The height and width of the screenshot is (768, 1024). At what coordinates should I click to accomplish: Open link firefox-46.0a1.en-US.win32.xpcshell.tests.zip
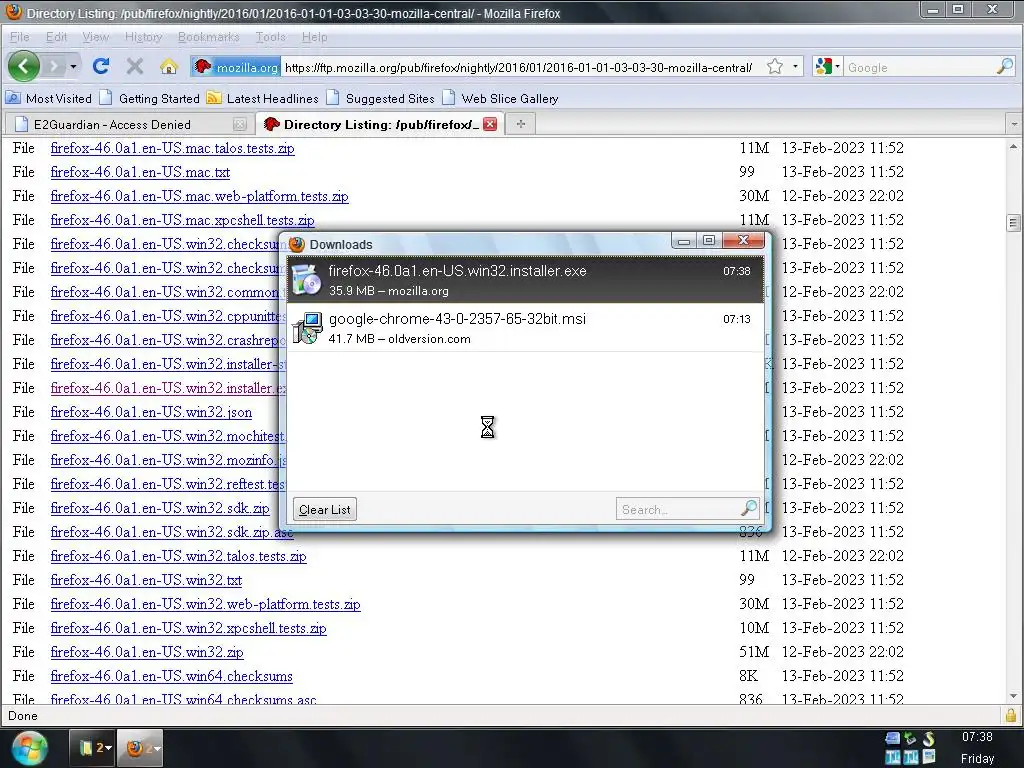click(188, 628)
